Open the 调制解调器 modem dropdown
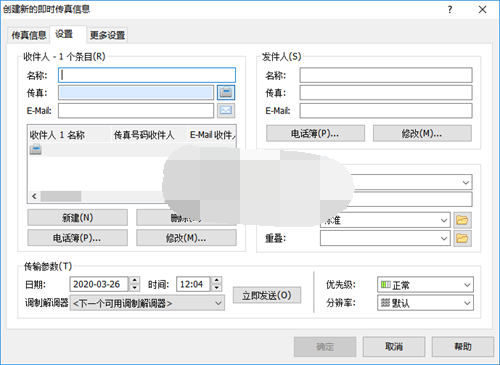This screenshot has width=500, height=365. (x=147, y=303)
